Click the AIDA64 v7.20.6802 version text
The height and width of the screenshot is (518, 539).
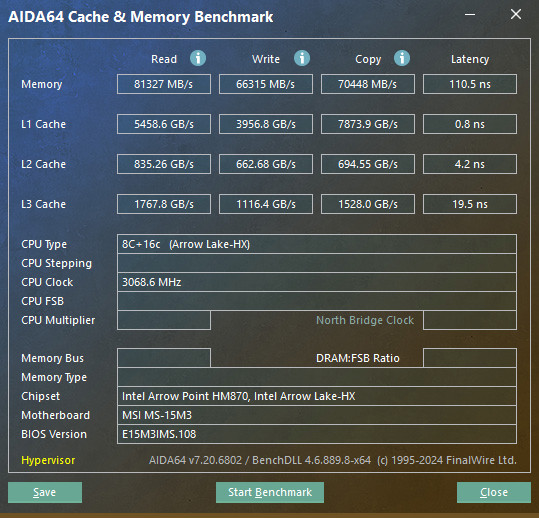pyautogui.click(x=195, y=460)
